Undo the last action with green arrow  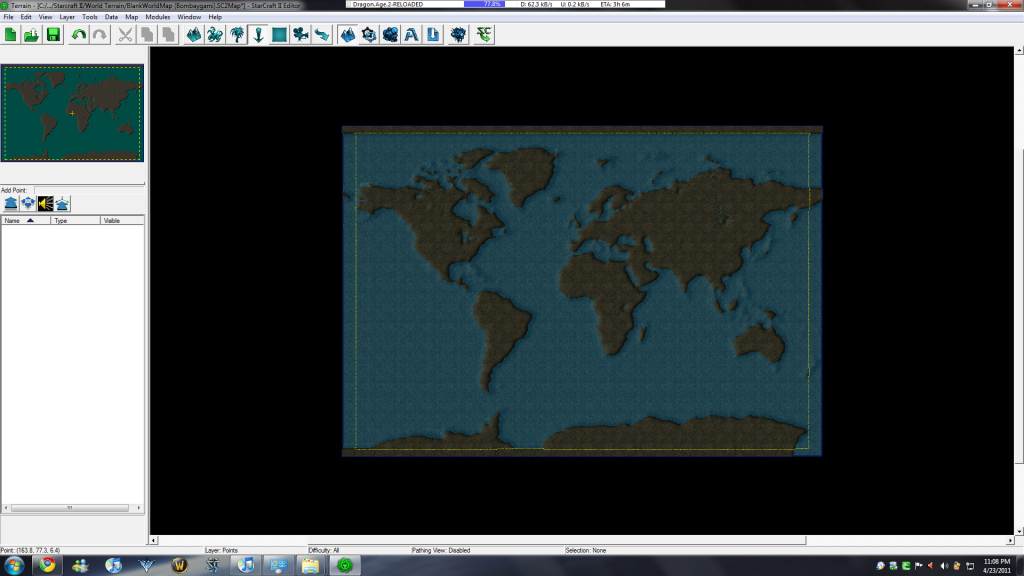point(78,35)
